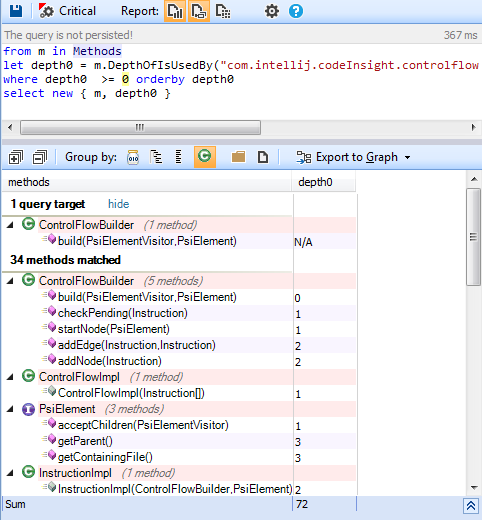Click the double-chevron button in Sum row
This screenshot has width=482, height=520.
471,506
